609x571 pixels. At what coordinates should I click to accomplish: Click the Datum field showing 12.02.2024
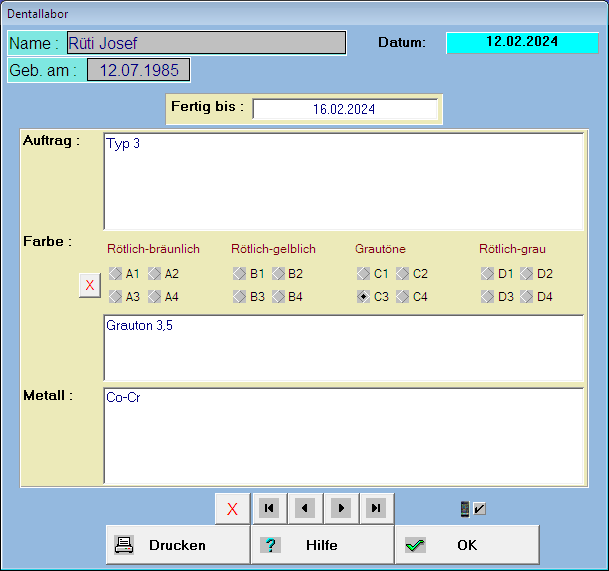pyautogui.click(x=522, y=43)
